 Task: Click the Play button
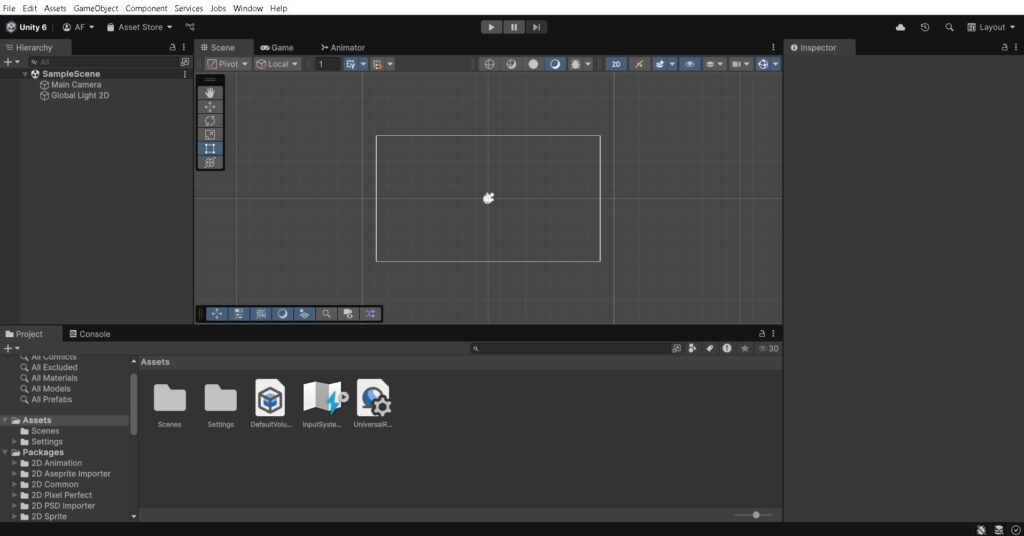491,27
